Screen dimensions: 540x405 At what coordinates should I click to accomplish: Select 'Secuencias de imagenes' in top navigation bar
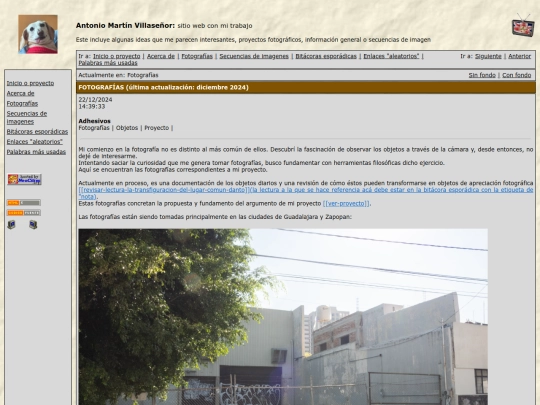coord(254,56)
